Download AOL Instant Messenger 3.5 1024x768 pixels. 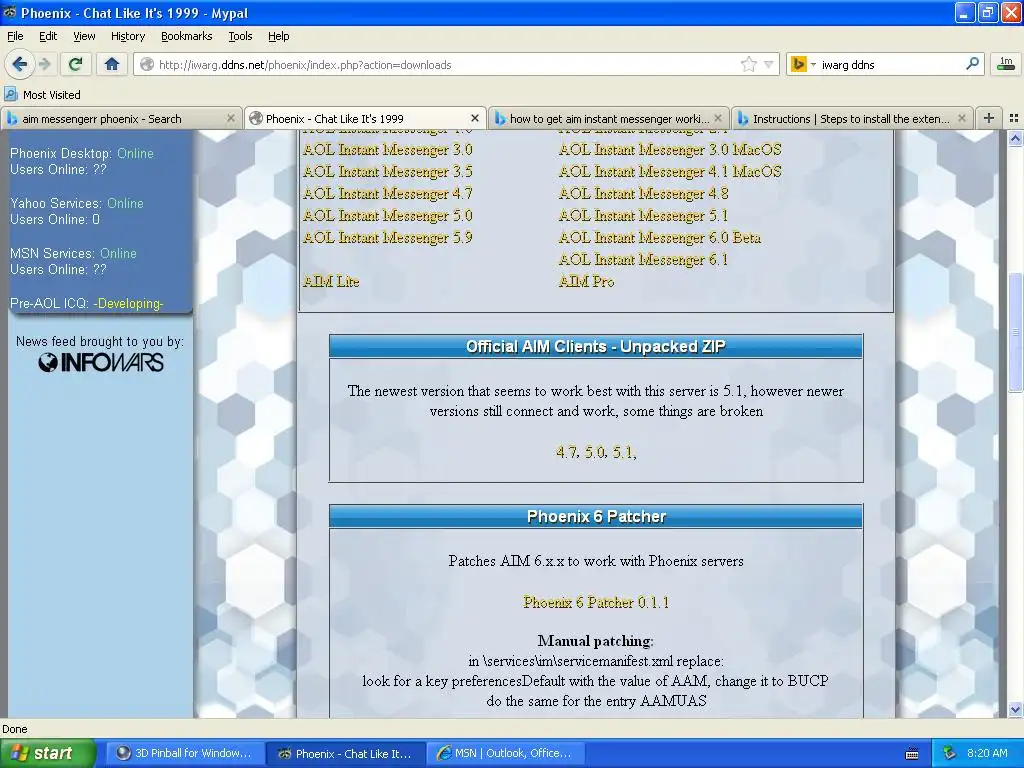(388, 172)
